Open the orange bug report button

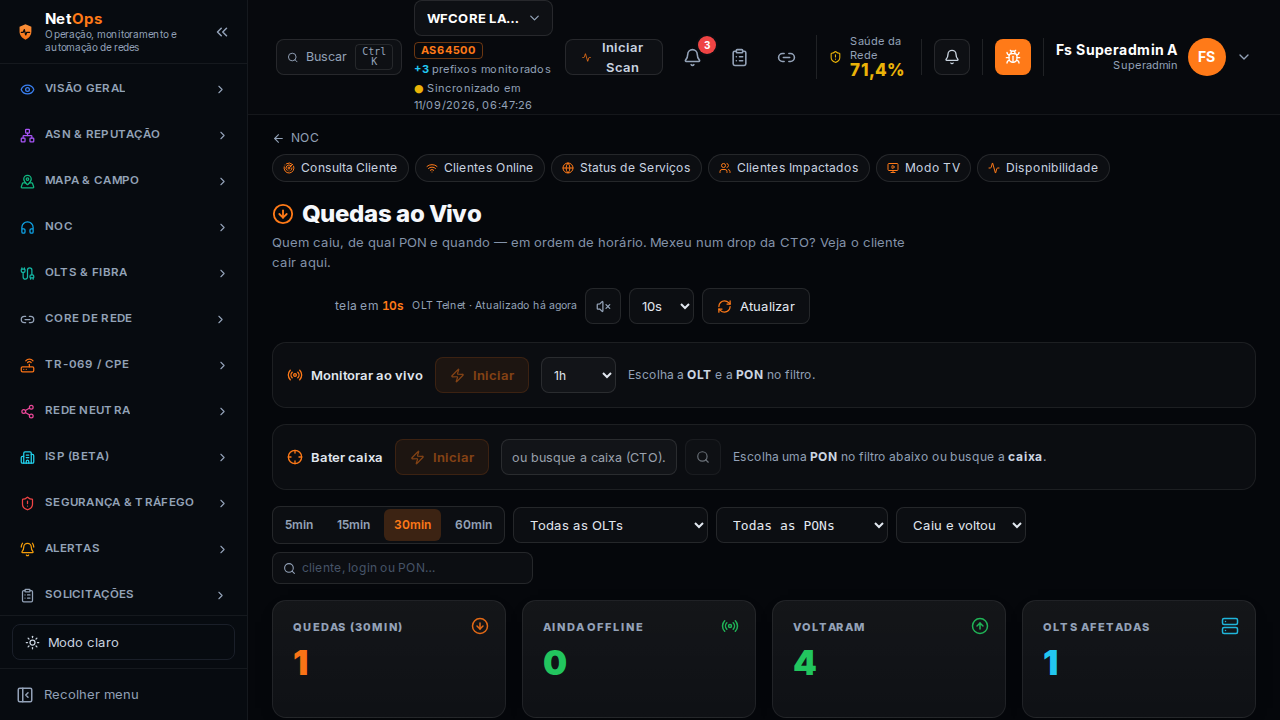(x=1013, y=57)
